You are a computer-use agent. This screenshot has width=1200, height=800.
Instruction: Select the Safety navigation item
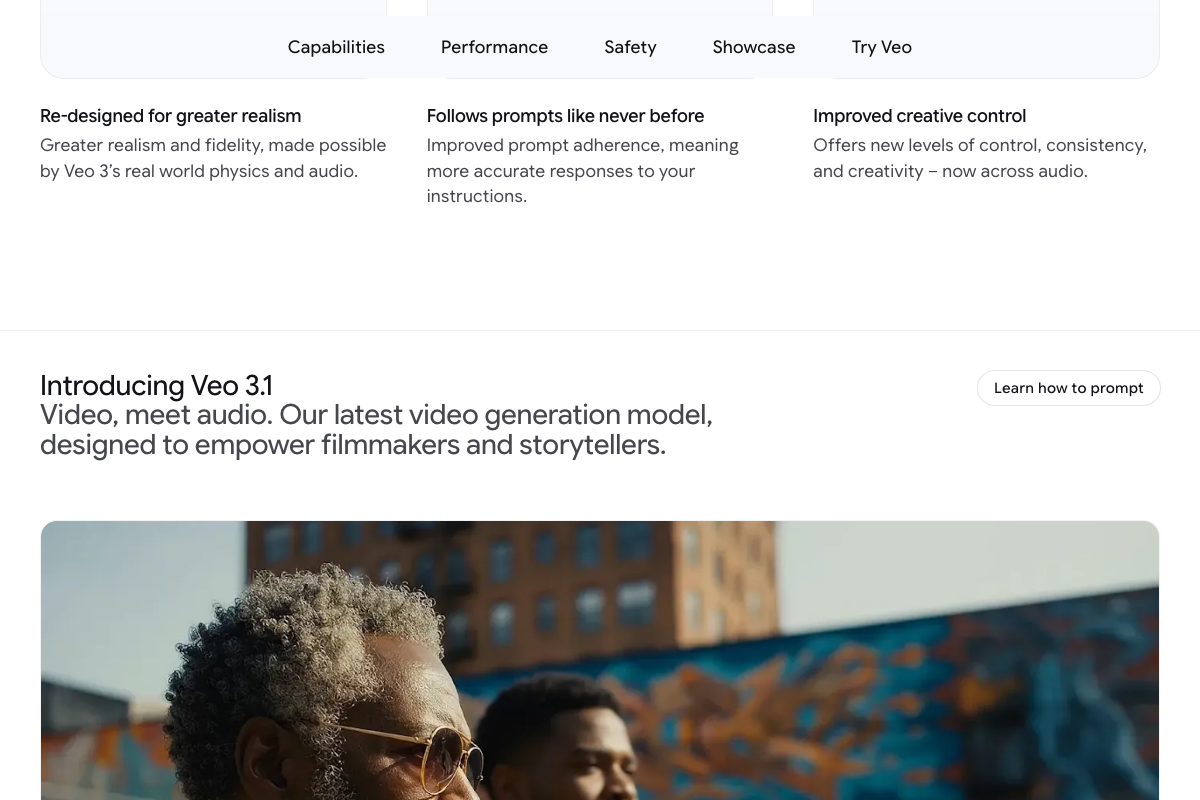pos(630,47)
